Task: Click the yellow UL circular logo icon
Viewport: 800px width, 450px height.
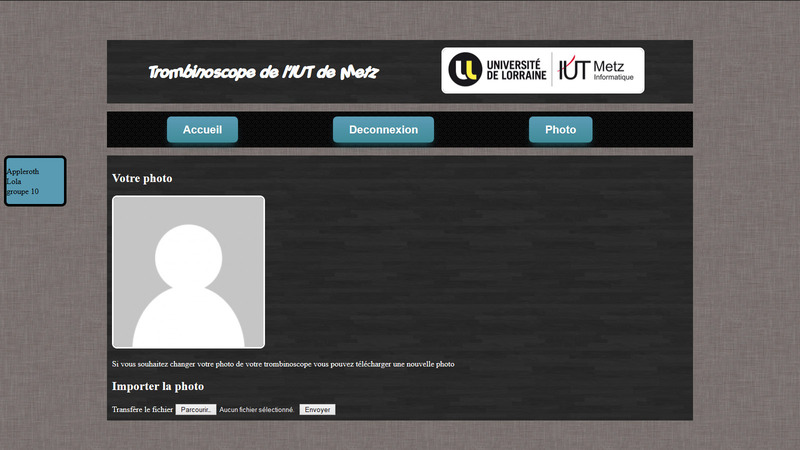Action: click(465, 69)
